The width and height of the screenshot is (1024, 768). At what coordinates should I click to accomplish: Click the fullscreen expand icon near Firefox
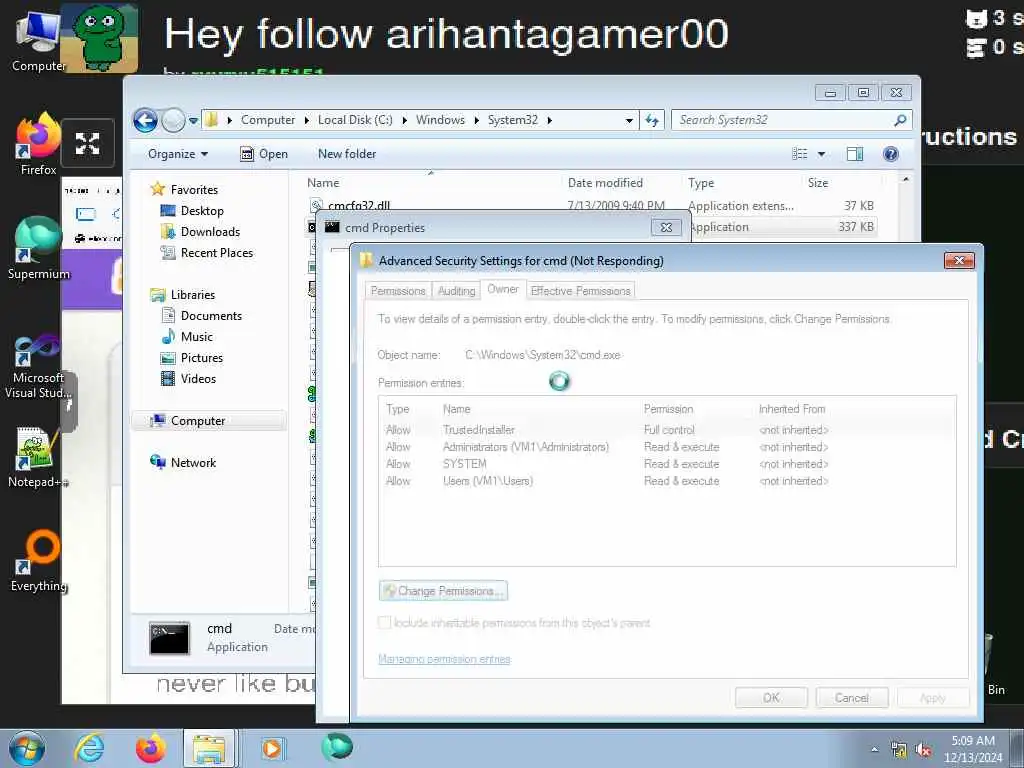[x=88, y=144]
